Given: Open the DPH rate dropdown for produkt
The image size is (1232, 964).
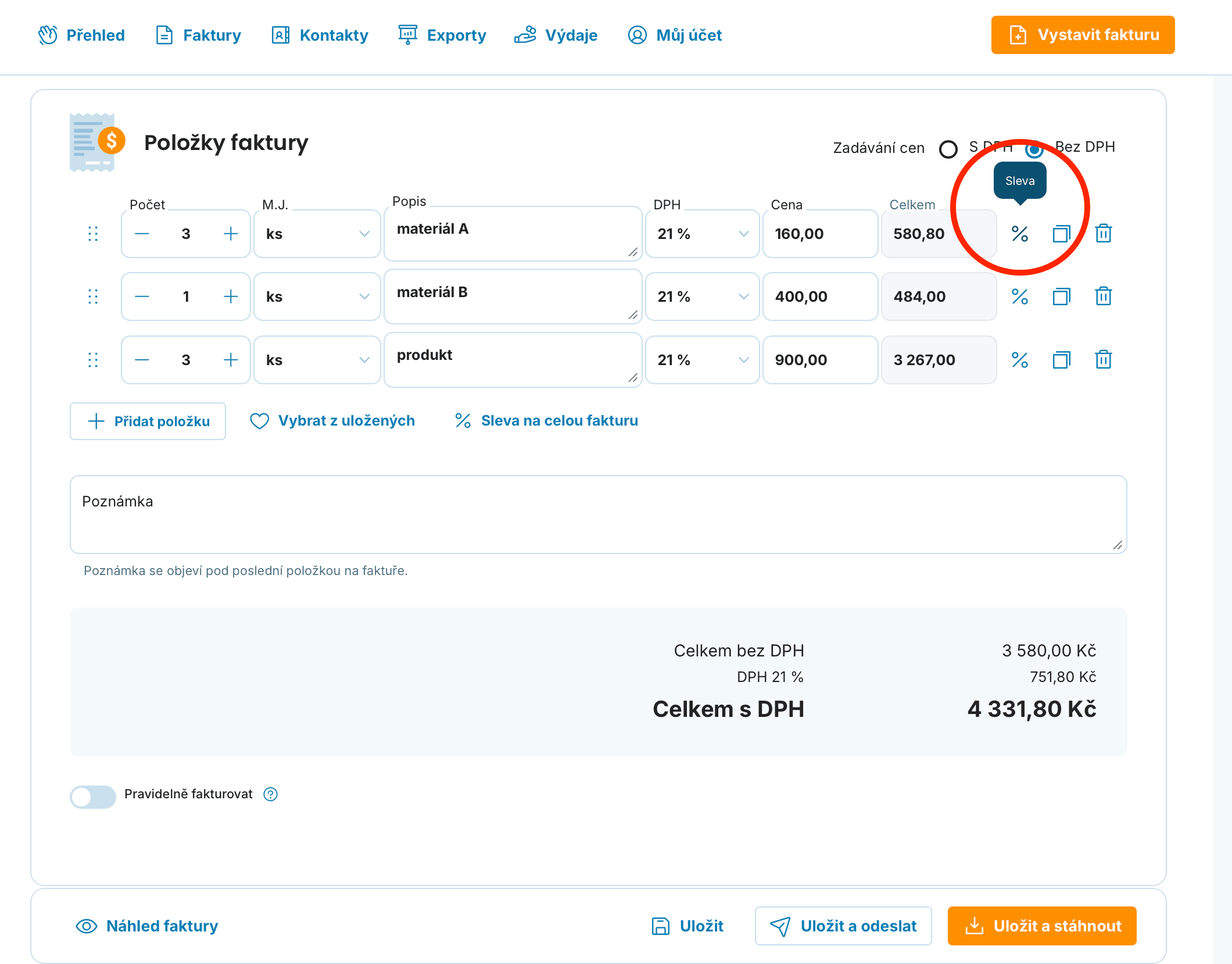Looking at the screenshot, I should [702, 359].
